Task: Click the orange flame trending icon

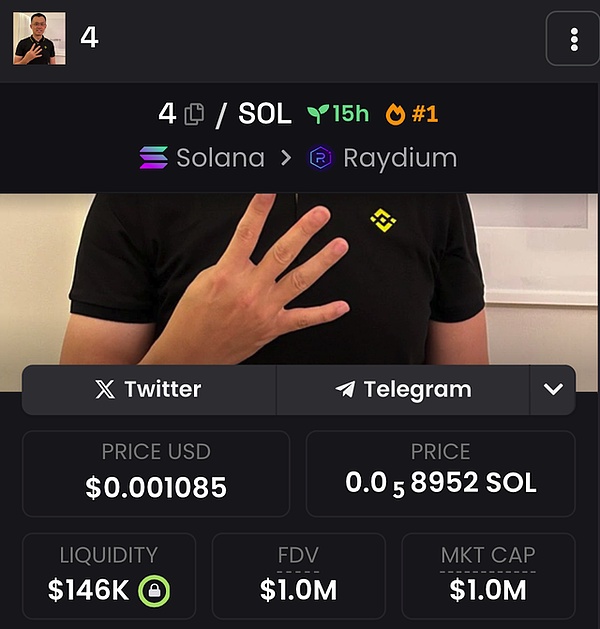Action: (395, 114)
